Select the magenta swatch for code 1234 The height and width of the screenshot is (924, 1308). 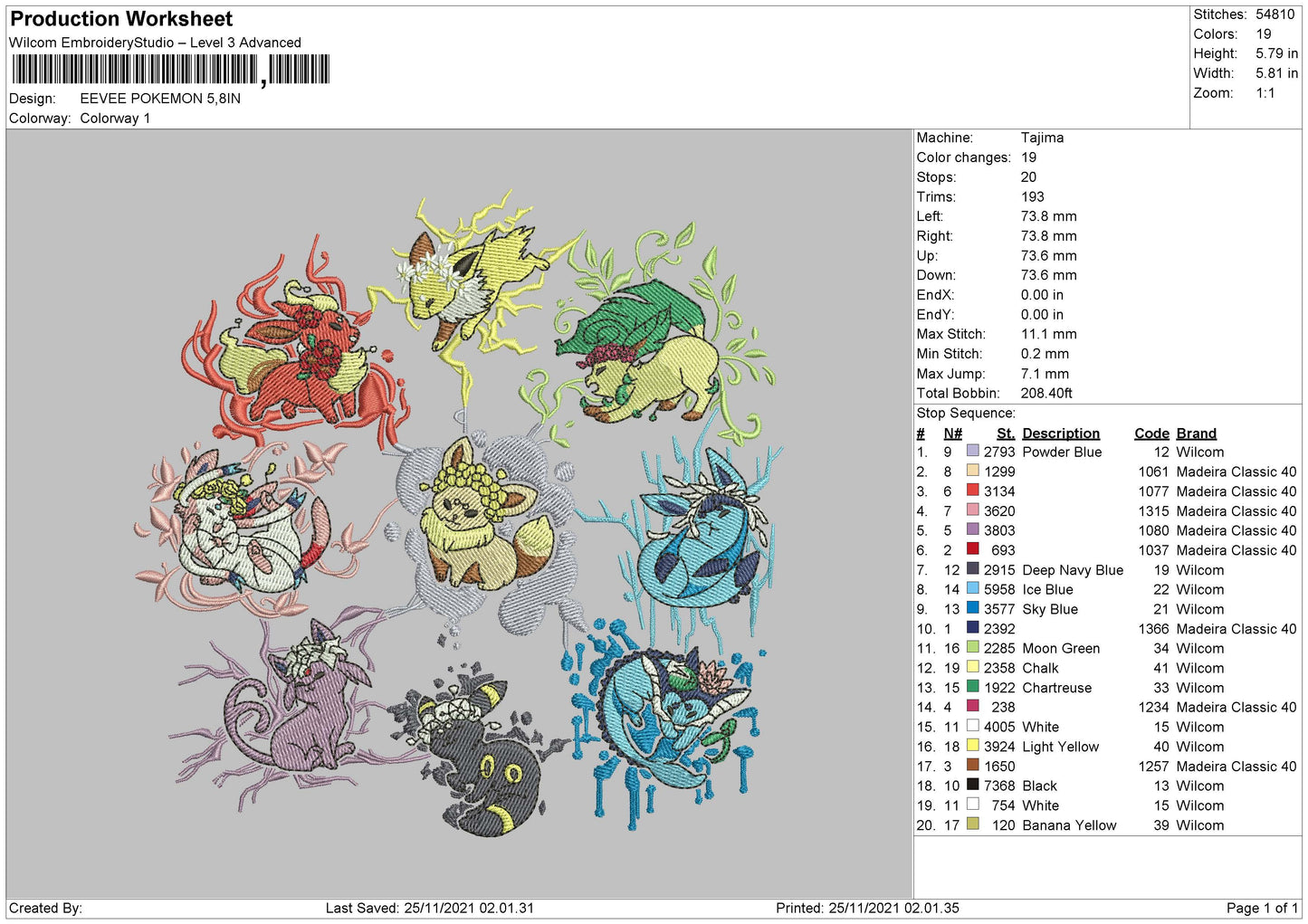click(x=972, y=706)
